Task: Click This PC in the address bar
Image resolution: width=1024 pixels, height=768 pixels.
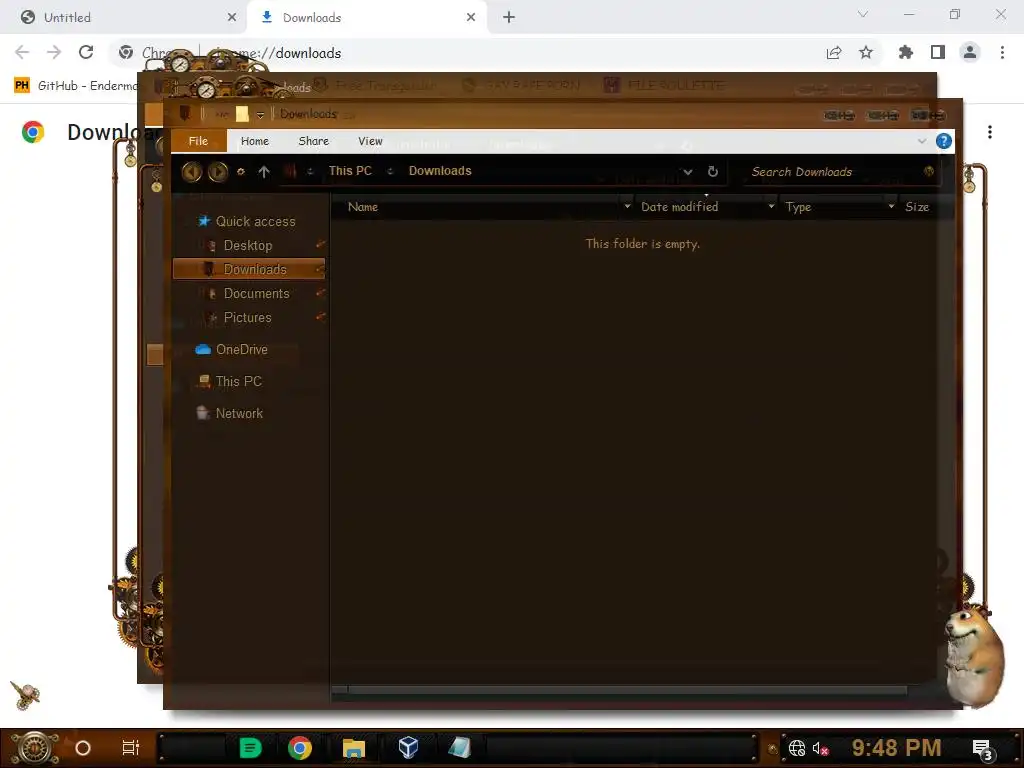Action: (x=350, y=171)
